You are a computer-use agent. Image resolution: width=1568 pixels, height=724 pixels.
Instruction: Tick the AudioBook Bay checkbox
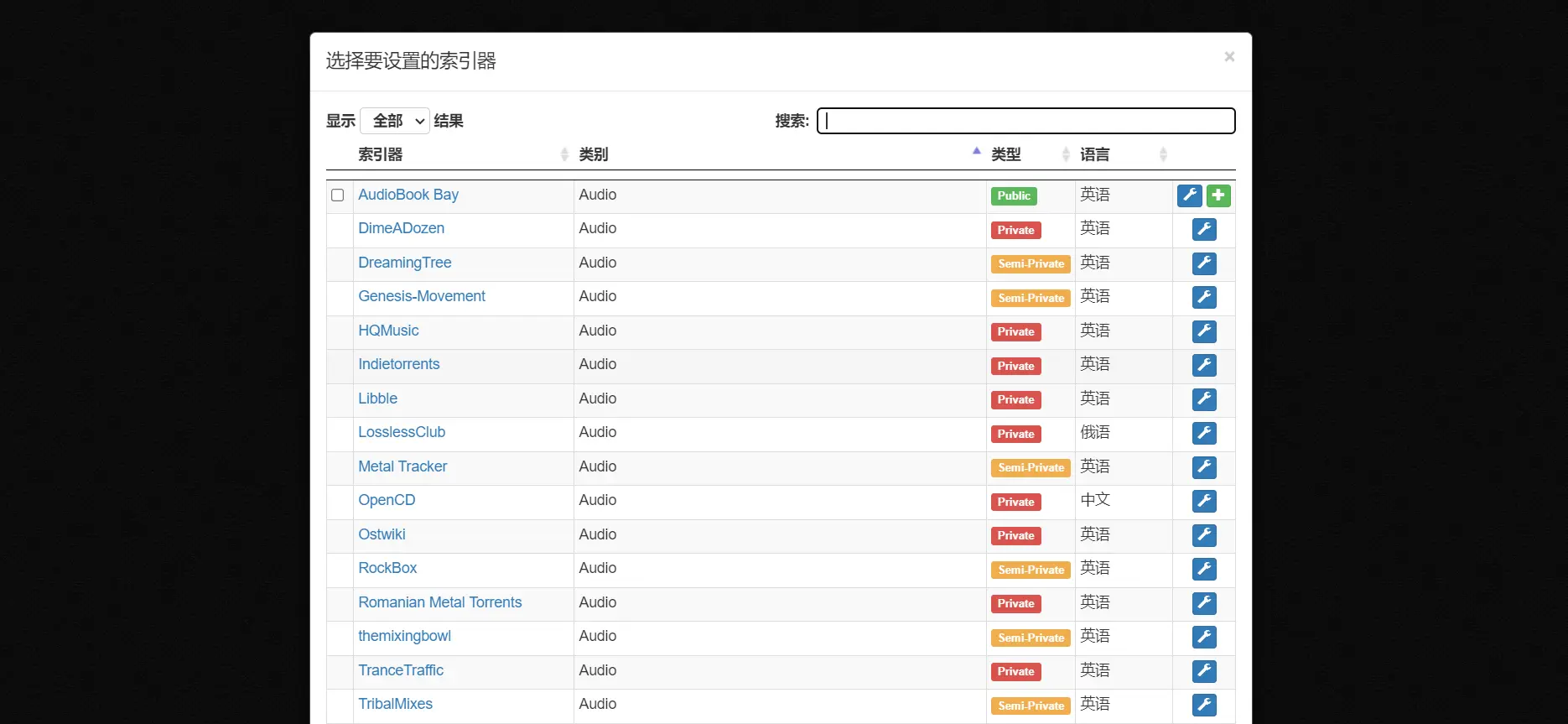338,195
